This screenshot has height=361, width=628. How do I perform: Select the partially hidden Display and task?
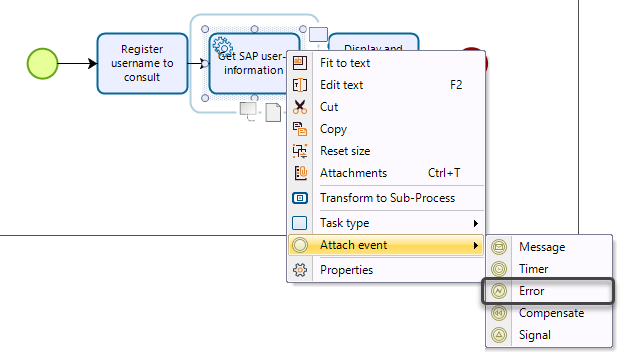(374, 42)
